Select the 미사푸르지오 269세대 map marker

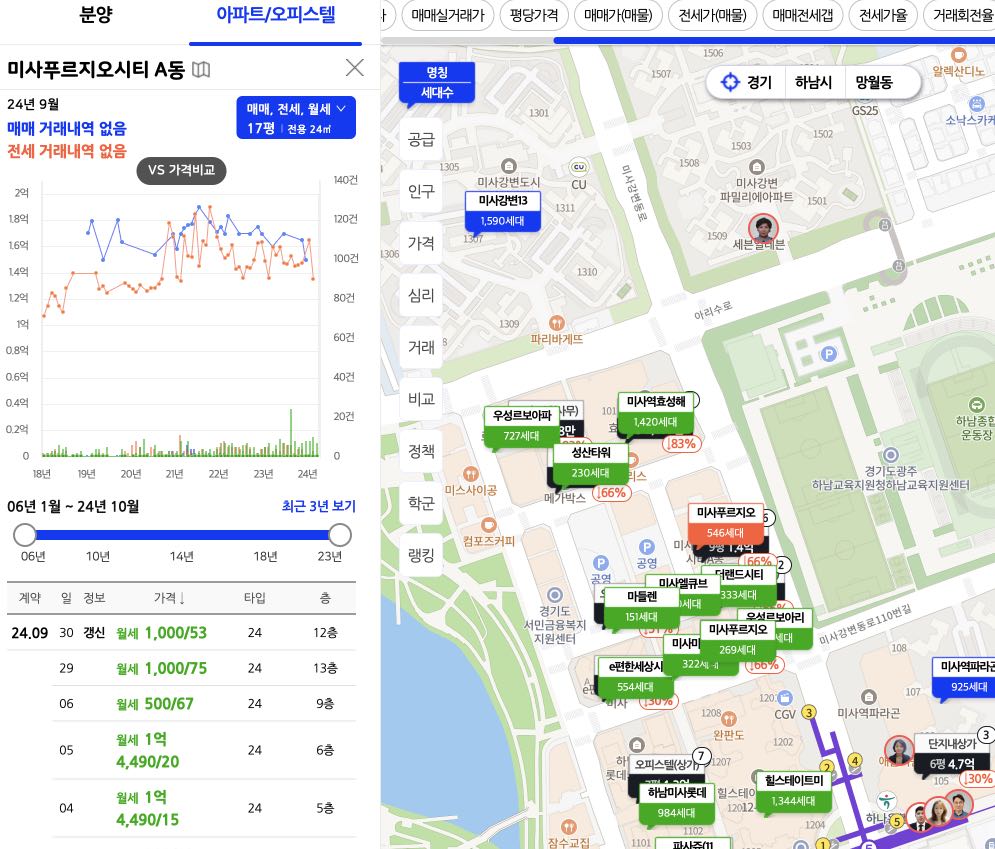click(x=737, y=640)
